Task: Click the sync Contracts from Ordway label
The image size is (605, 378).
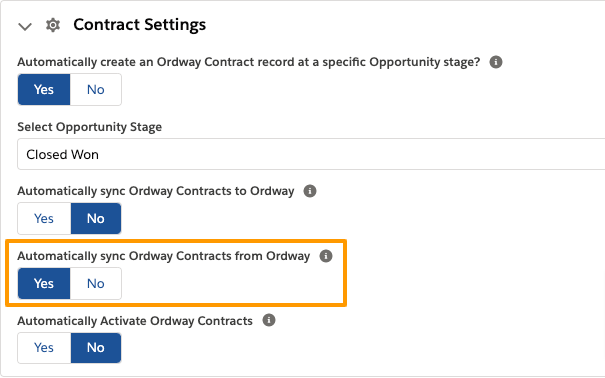Action: [x=164, y=256]
